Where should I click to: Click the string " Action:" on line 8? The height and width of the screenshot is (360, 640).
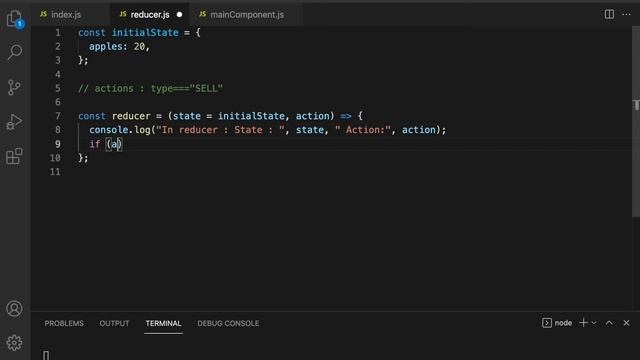click(x=363, y=130)
